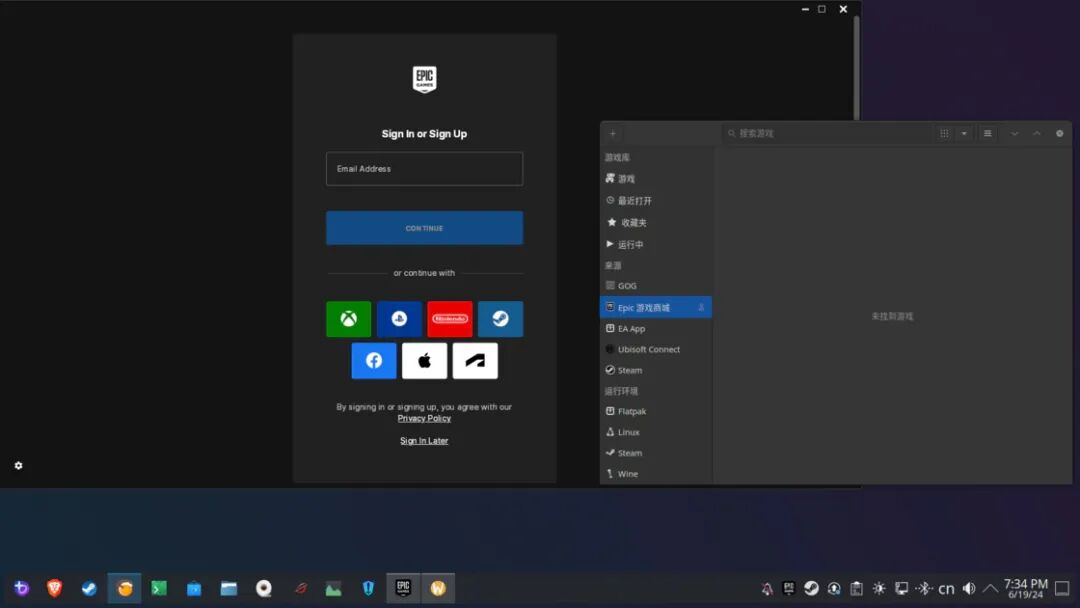Viewport: 1080px width, 608px height.
Task: Open Epic launcher settings gear
Action: (19, 465)
